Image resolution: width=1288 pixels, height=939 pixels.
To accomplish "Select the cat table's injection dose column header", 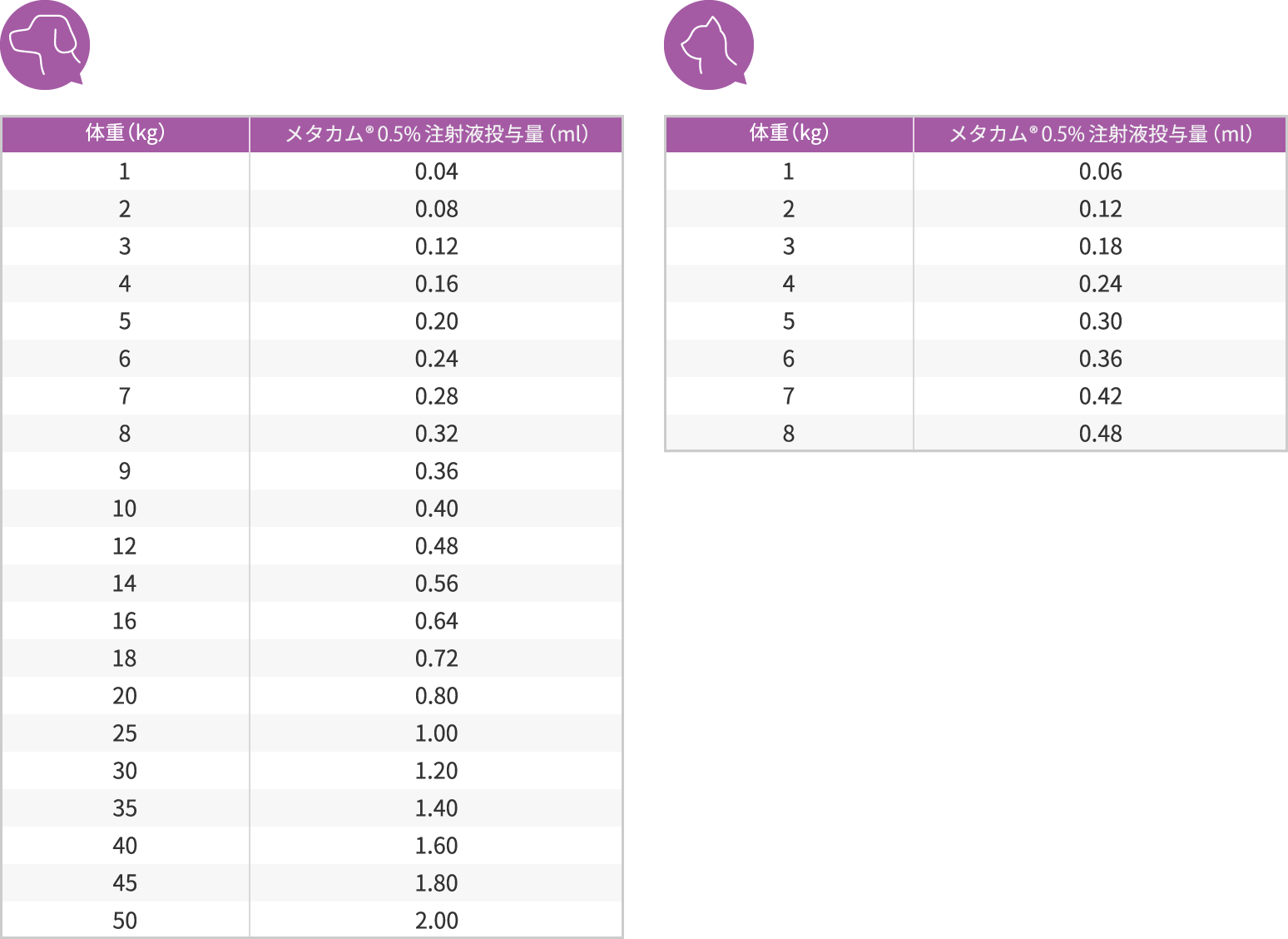I will (1100, 134).
